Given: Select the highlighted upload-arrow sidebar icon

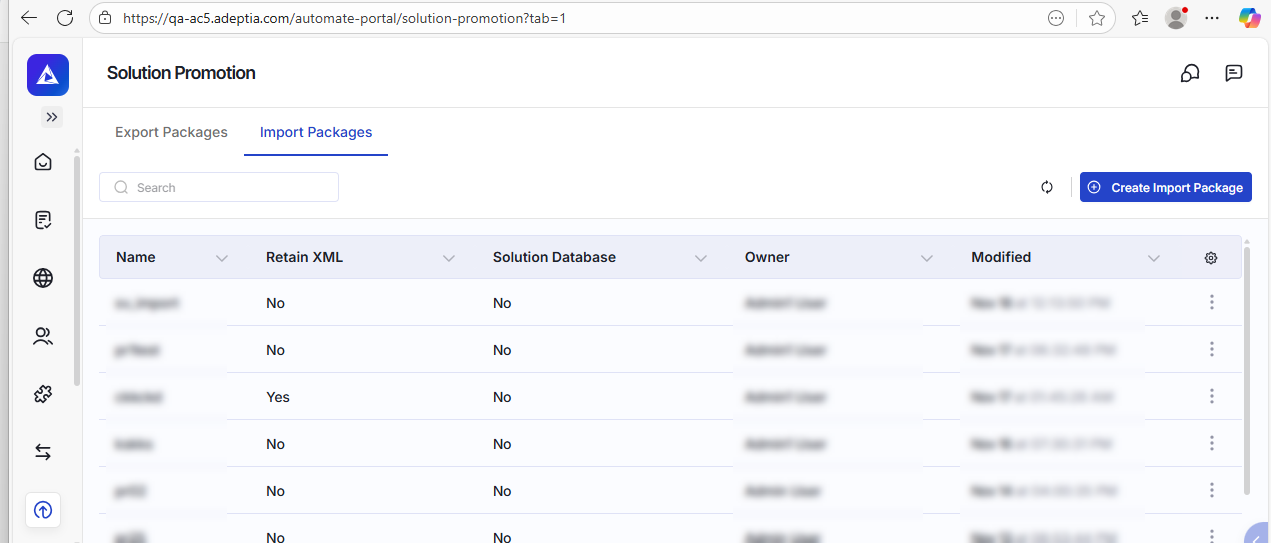Looking at the screenshot, I should pos(43,510).
